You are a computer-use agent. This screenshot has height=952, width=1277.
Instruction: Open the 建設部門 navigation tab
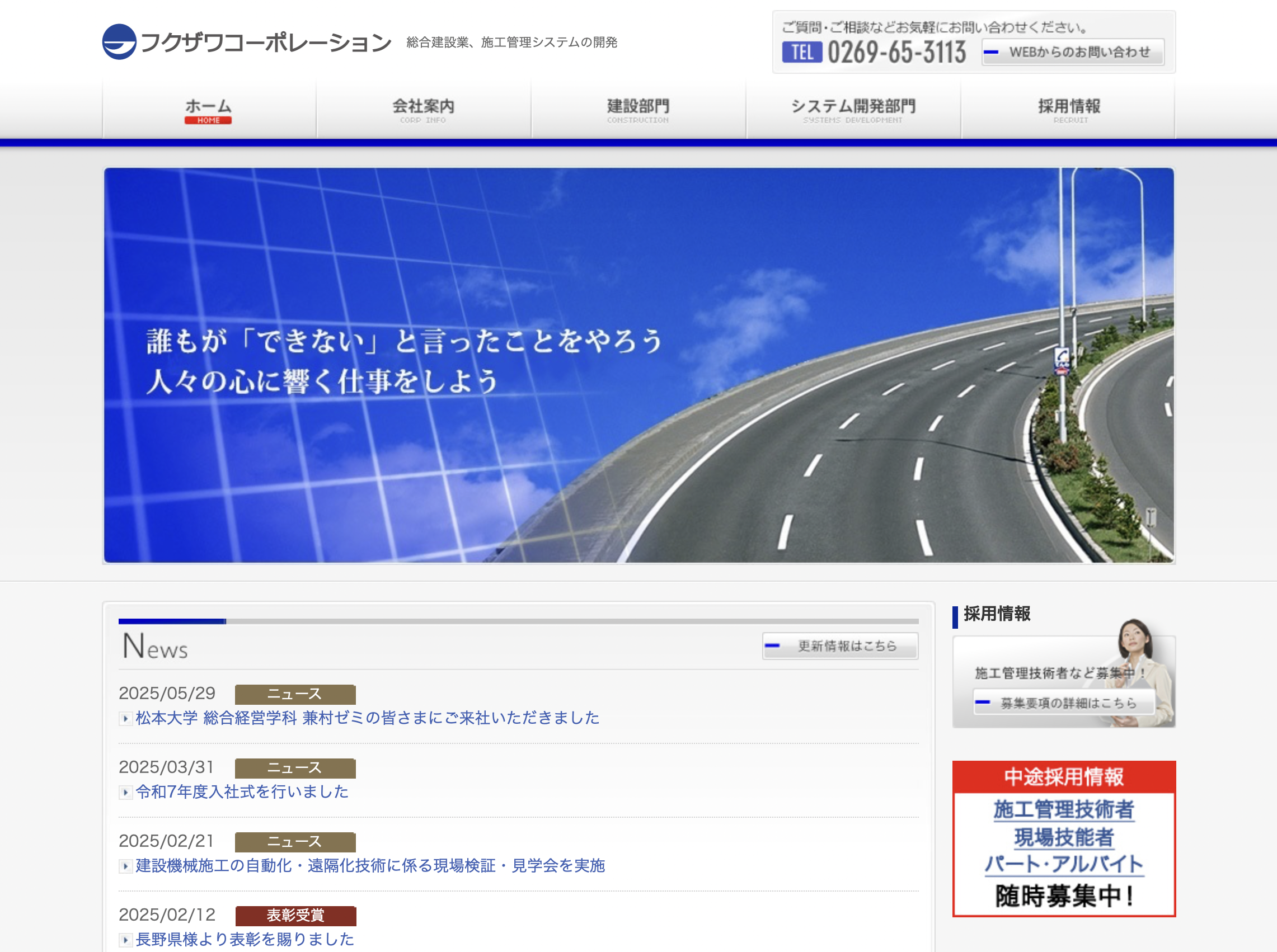(x=638, y=110)
